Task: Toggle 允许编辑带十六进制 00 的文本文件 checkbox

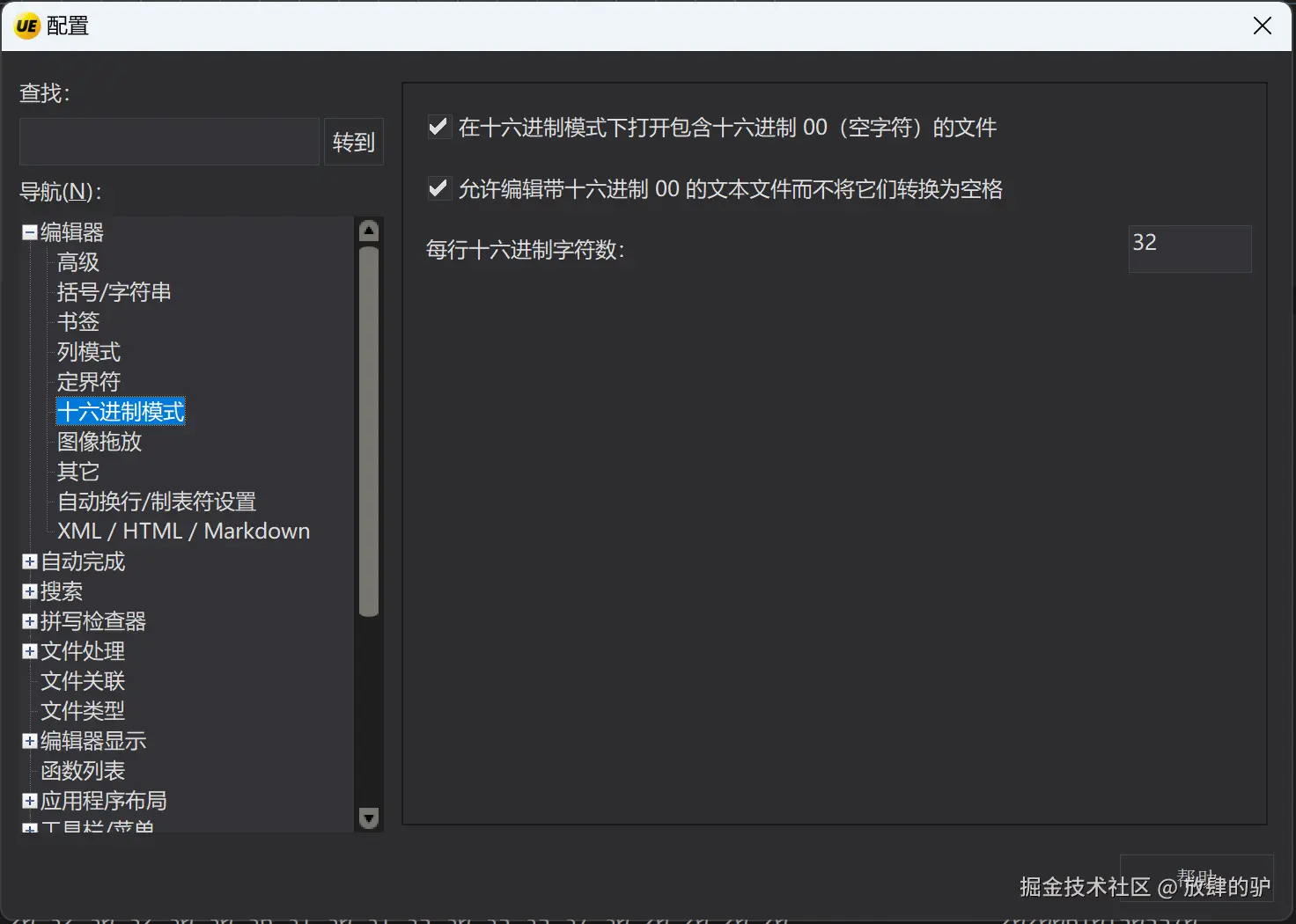Action: (438, 188)
